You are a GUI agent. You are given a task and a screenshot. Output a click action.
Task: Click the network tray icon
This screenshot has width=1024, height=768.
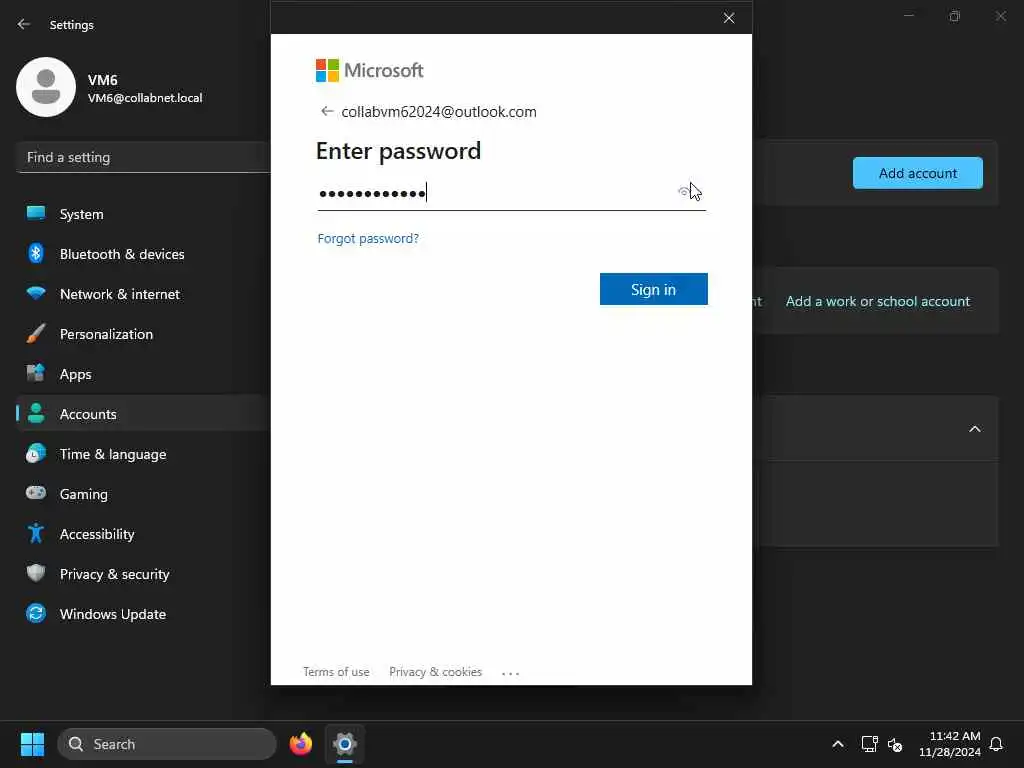coord(869,744)
